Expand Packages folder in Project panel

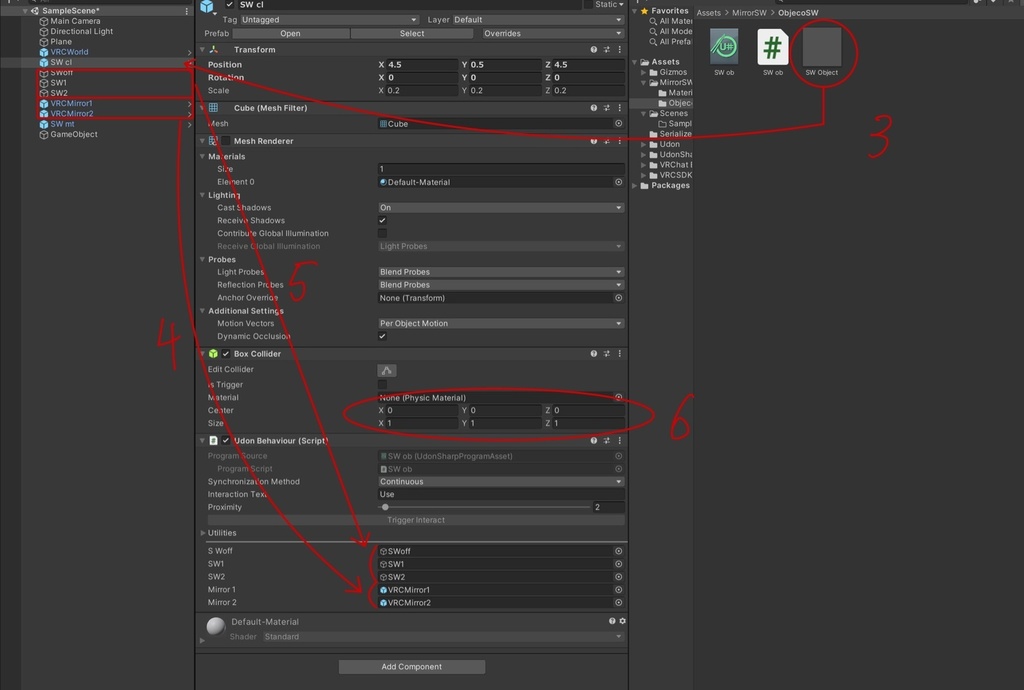point(635,185)
